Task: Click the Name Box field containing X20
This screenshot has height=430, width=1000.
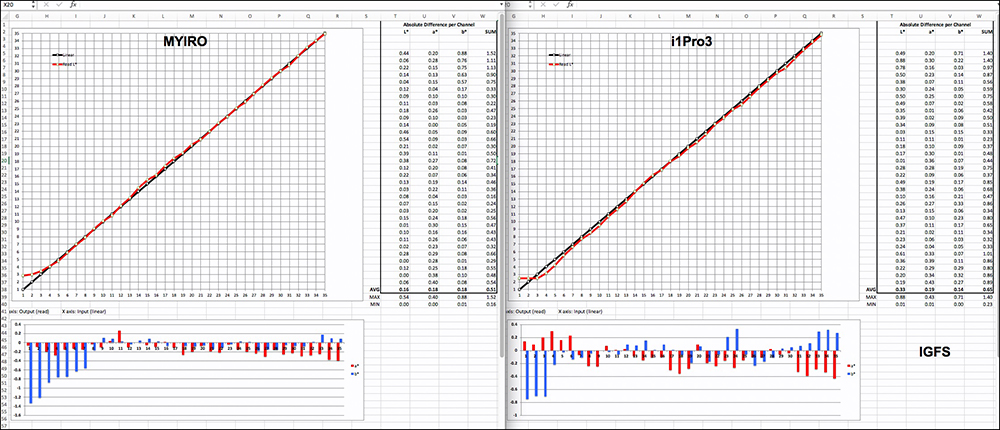Action: 12,5
